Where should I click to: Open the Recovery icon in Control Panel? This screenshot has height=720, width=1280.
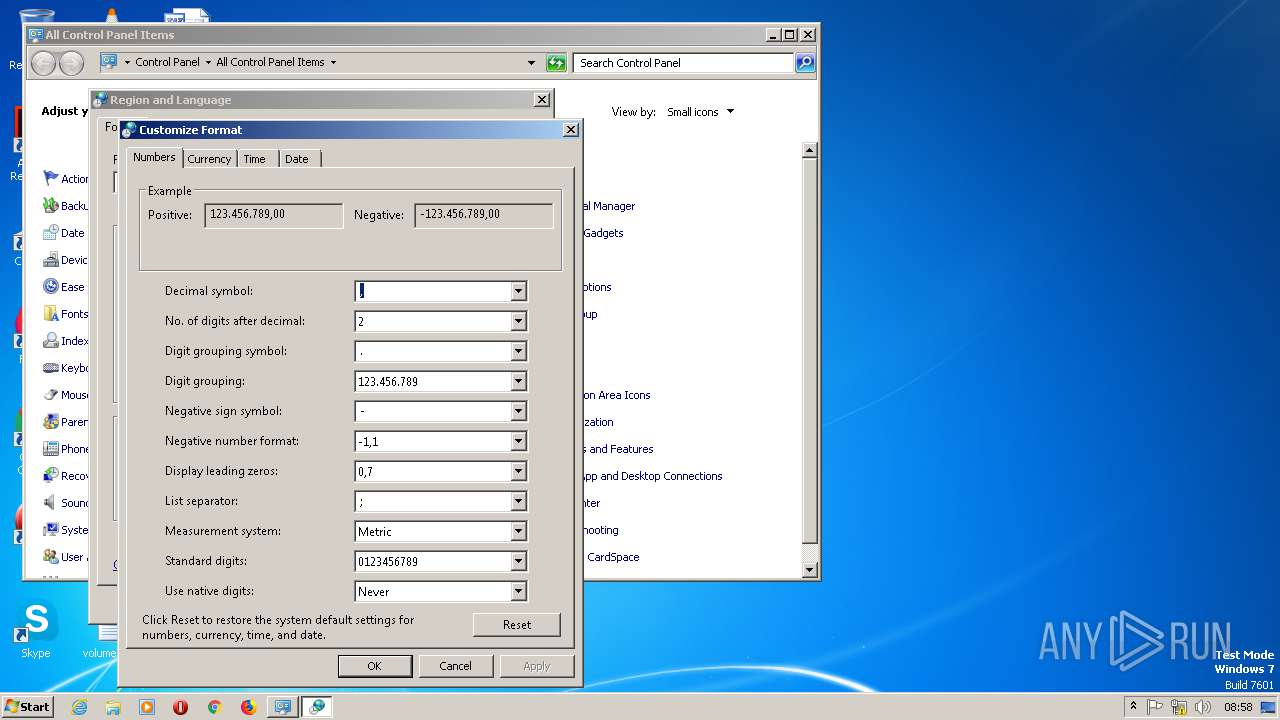pos(51,475)
